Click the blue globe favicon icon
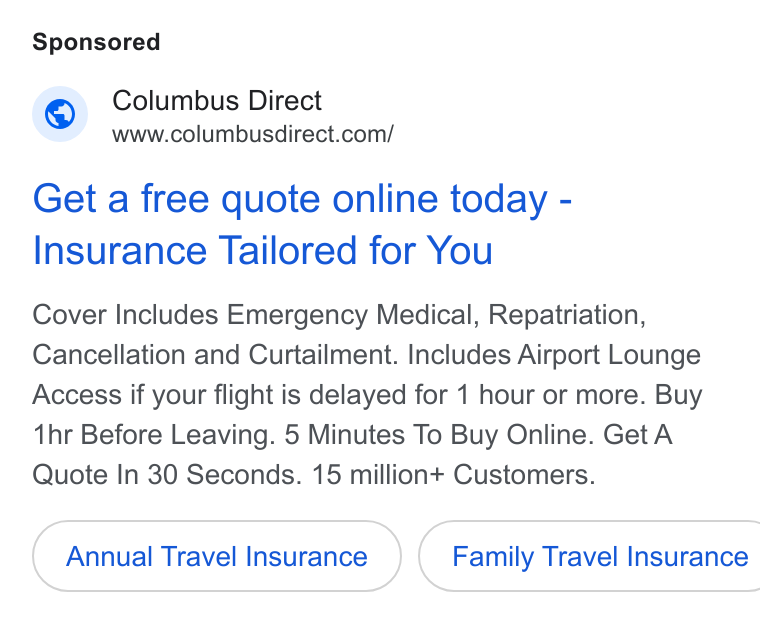This screenshot has width=760, height=624. click(x=60, y=114)
